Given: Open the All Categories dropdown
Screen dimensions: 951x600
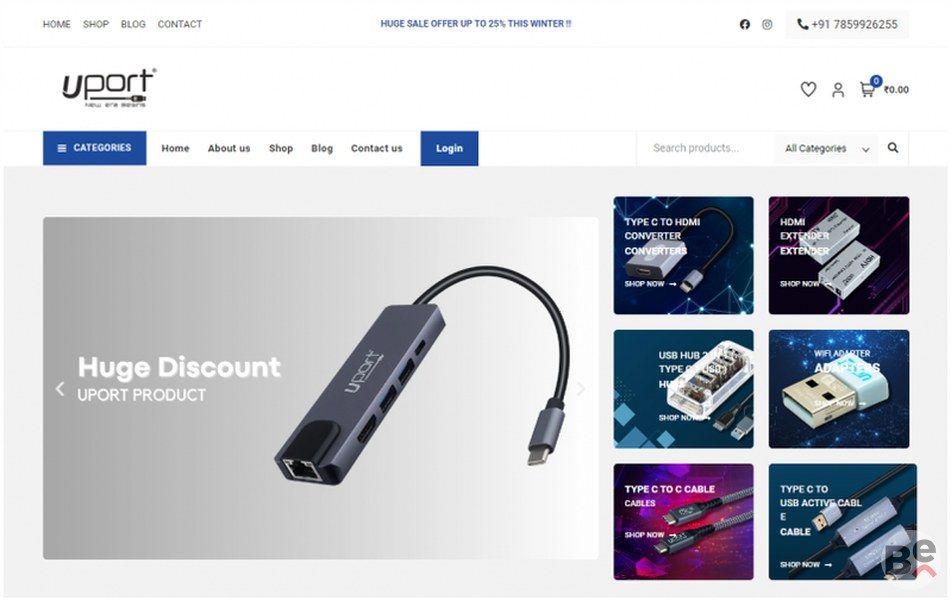Looking at the screenshot, I should 827,148.
